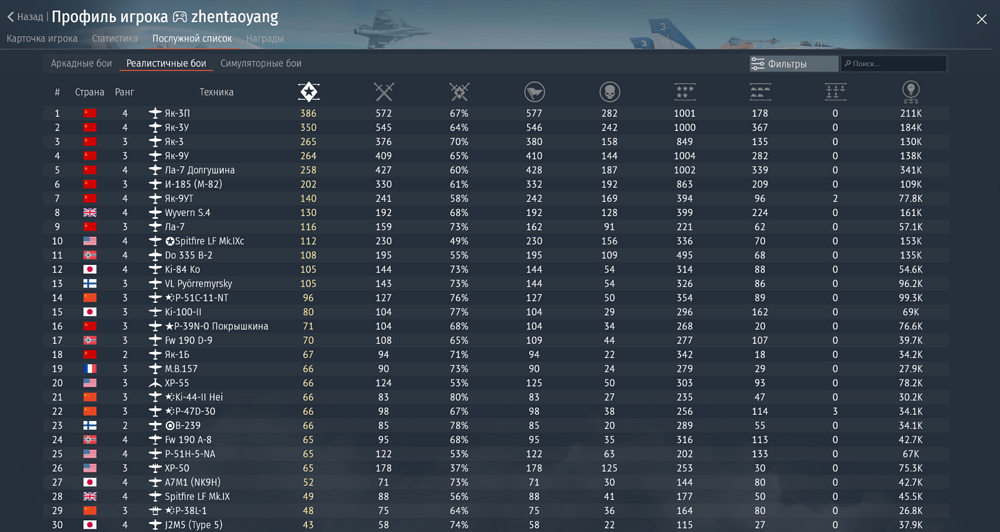Click the winged shield column header icon
1000x532 pixels.
[534, 92]
